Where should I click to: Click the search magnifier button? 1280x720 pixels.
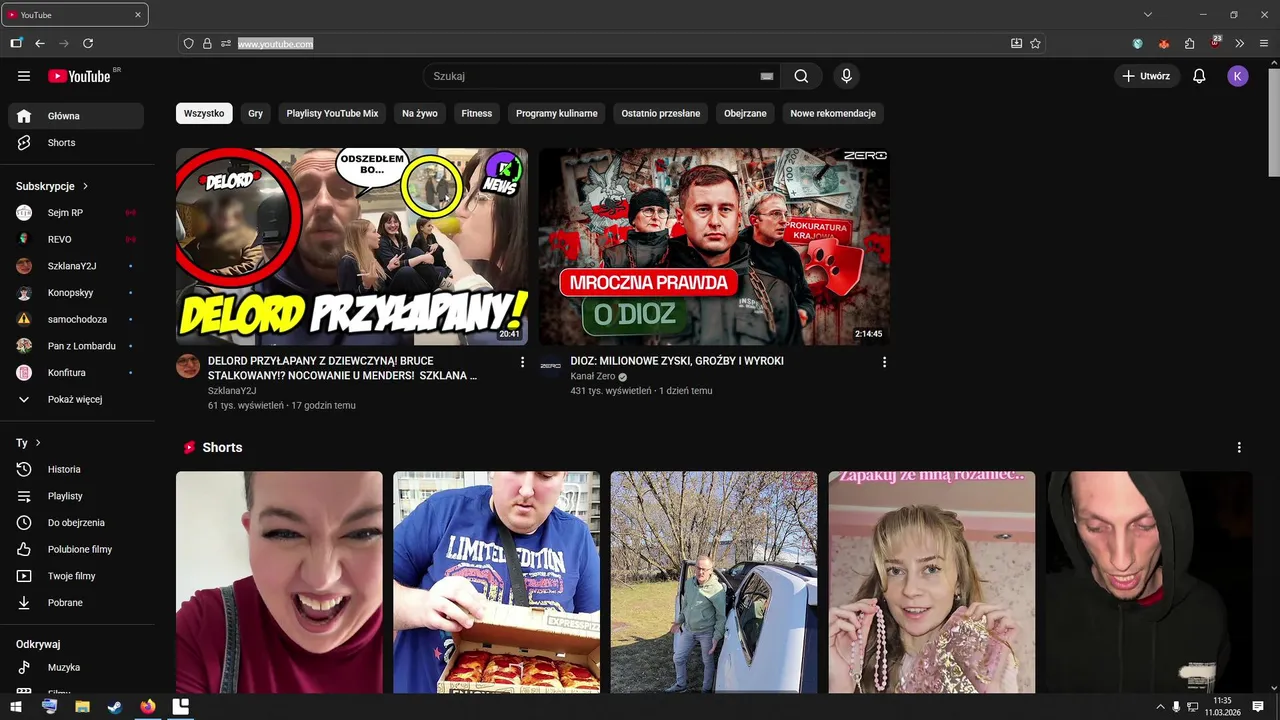coord(801,76)
